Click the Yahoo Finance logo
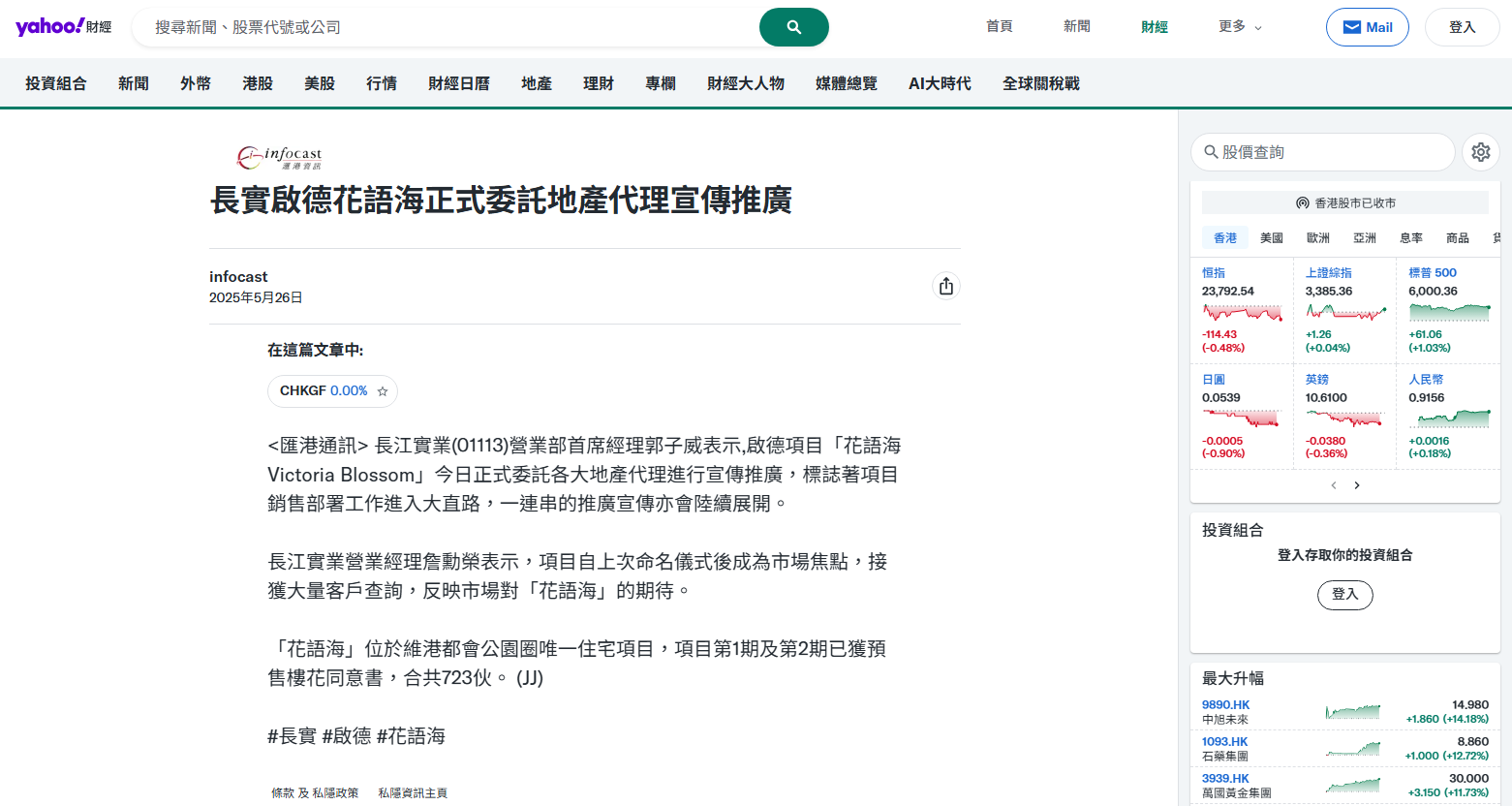 pyautogui.click(x=63, y=26)
